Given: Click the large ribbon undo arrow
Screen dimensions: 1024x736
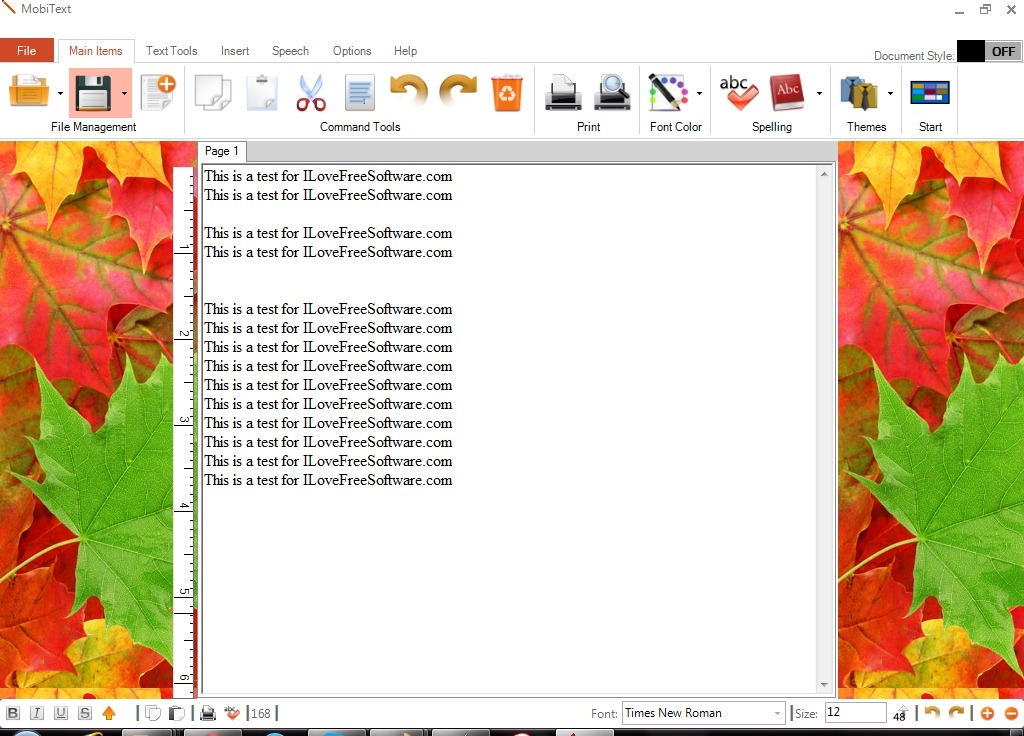Looking at the screenshot, I should [409, 90].
